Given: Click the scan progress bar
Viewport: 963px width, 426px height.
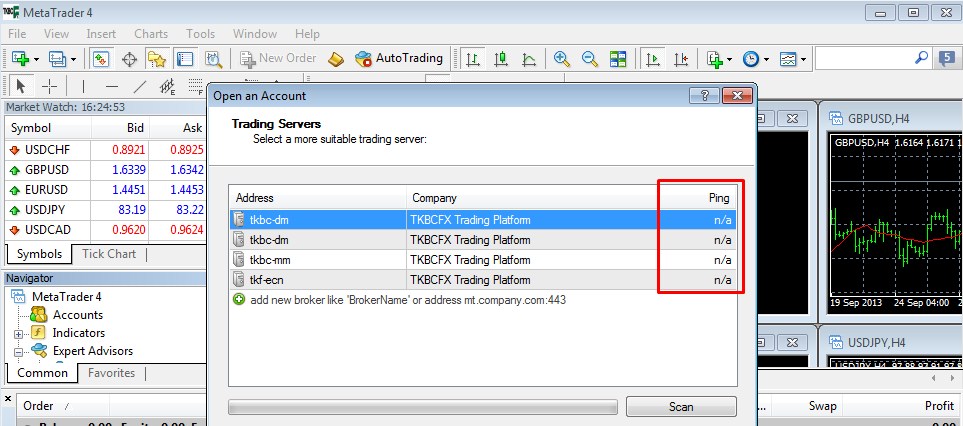Looking at the screenshot, I should pyautogui.click(x=423, y=407).
